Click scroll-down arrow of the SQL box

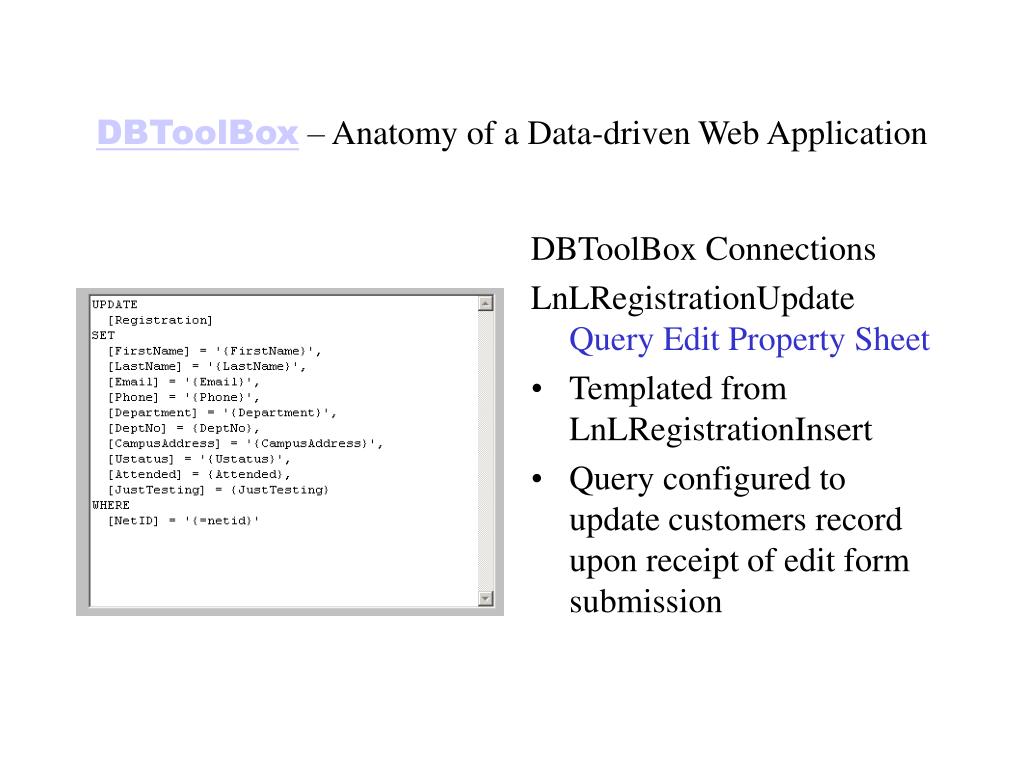pos(485,598)
